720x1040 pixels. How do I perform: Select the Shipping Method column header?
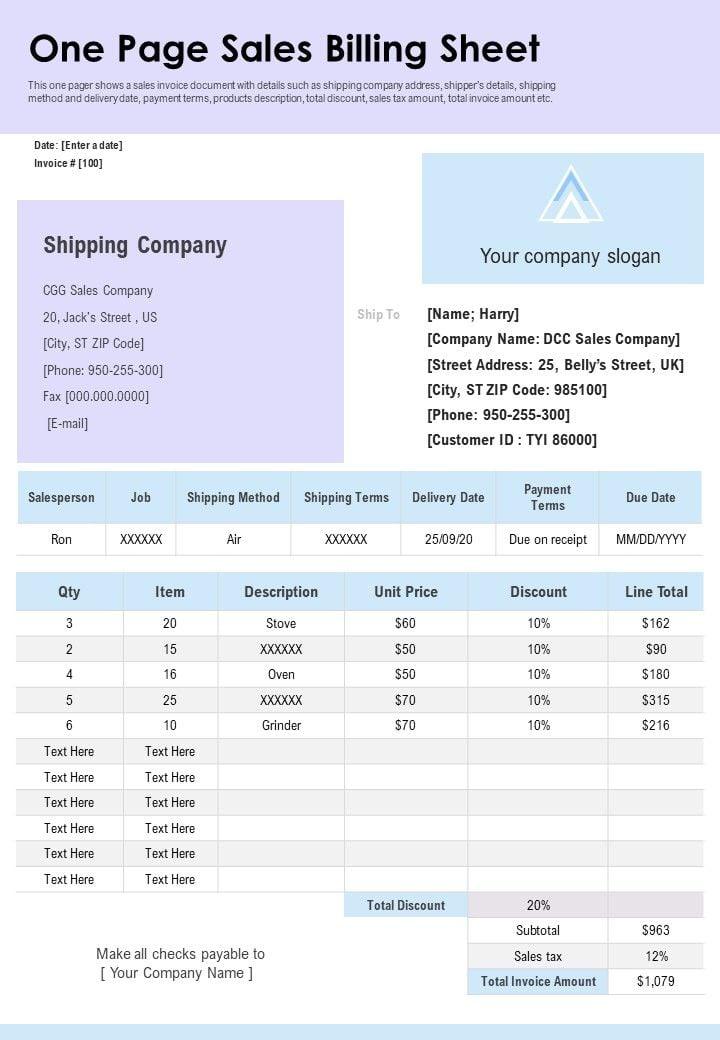[x=233, y=497]
